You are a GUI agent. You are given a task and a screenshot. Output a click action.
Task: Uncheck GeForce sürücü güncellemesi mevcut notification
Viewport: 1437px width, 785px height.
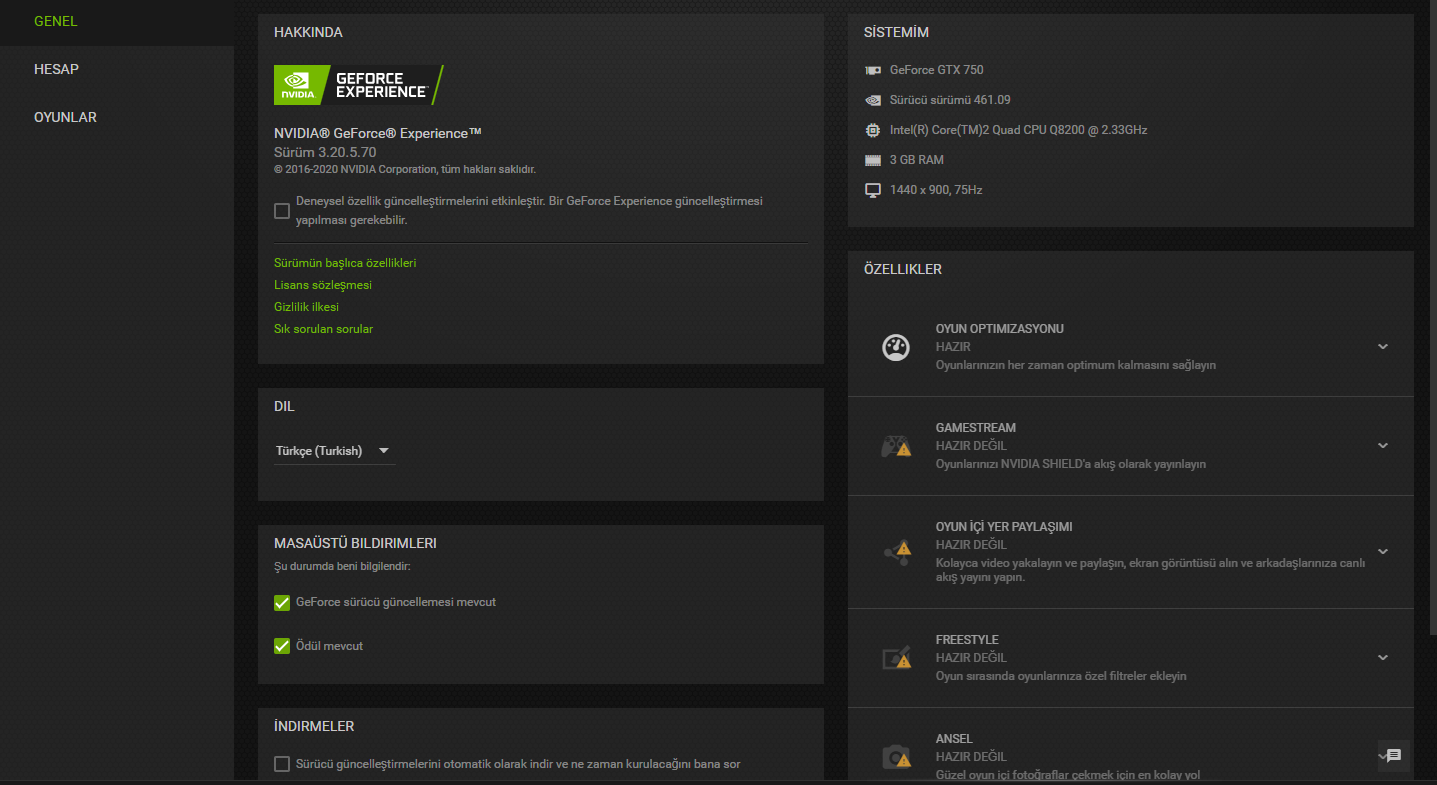282,603
